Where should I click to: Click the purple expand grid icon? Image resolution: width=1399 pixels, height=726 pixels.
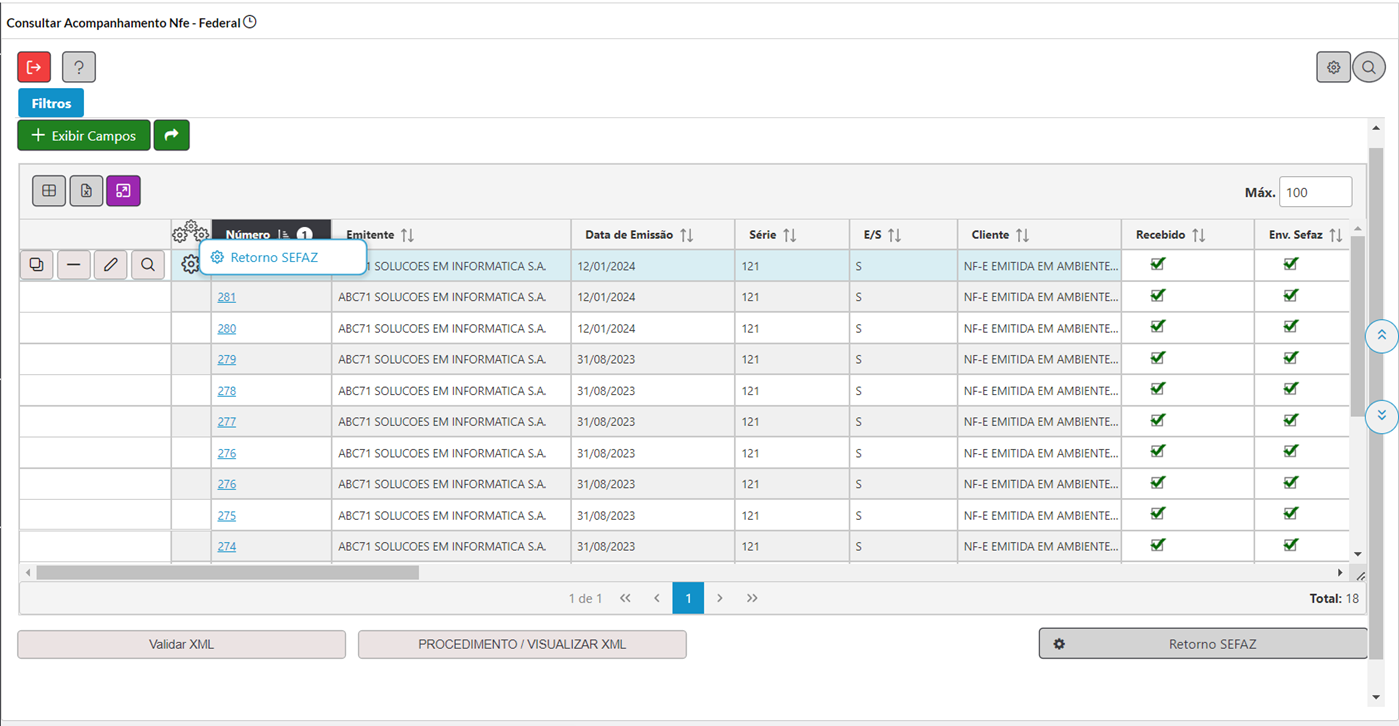point(123,191)
